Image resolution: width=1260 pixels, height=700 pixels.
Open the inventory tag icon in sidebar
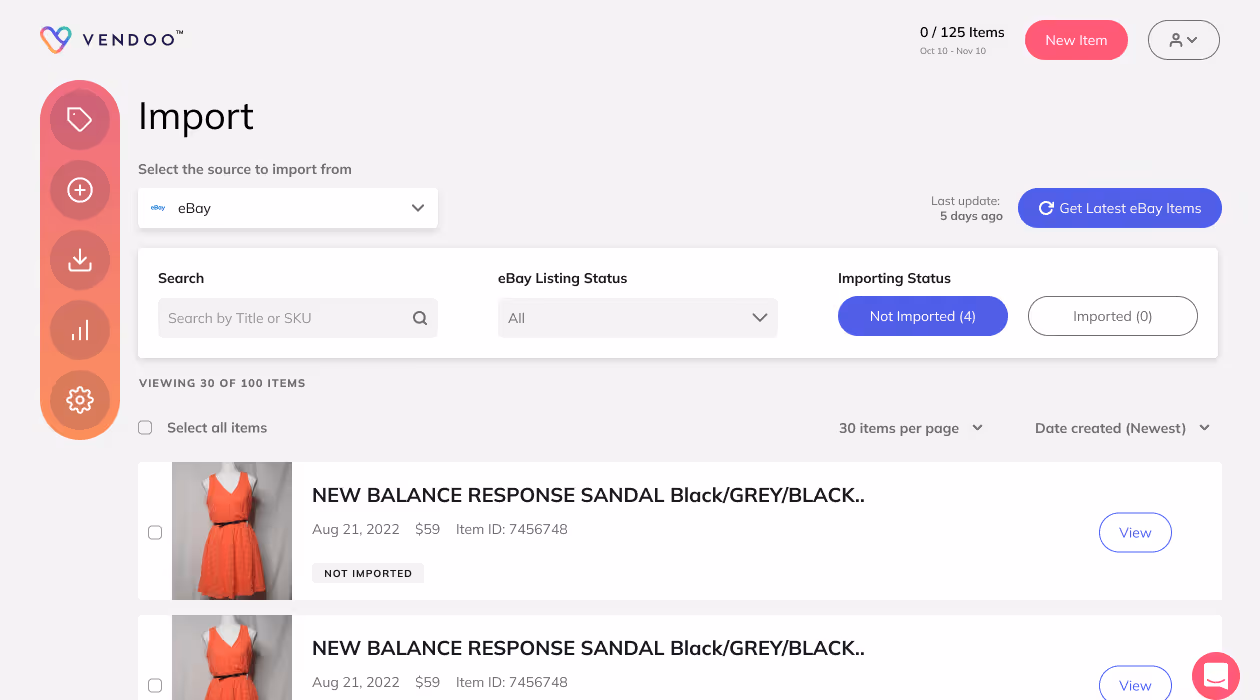tap(80, 120)
